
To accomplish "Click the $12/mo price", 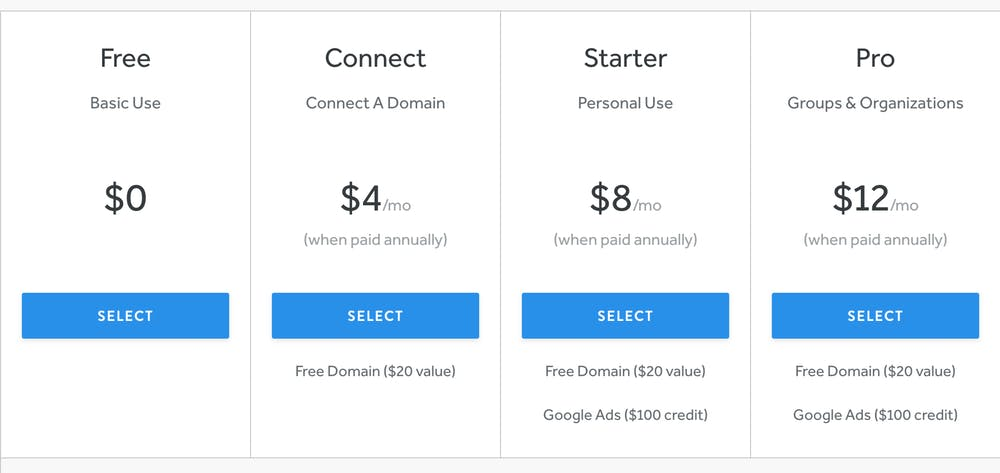I will pos(875,198).
